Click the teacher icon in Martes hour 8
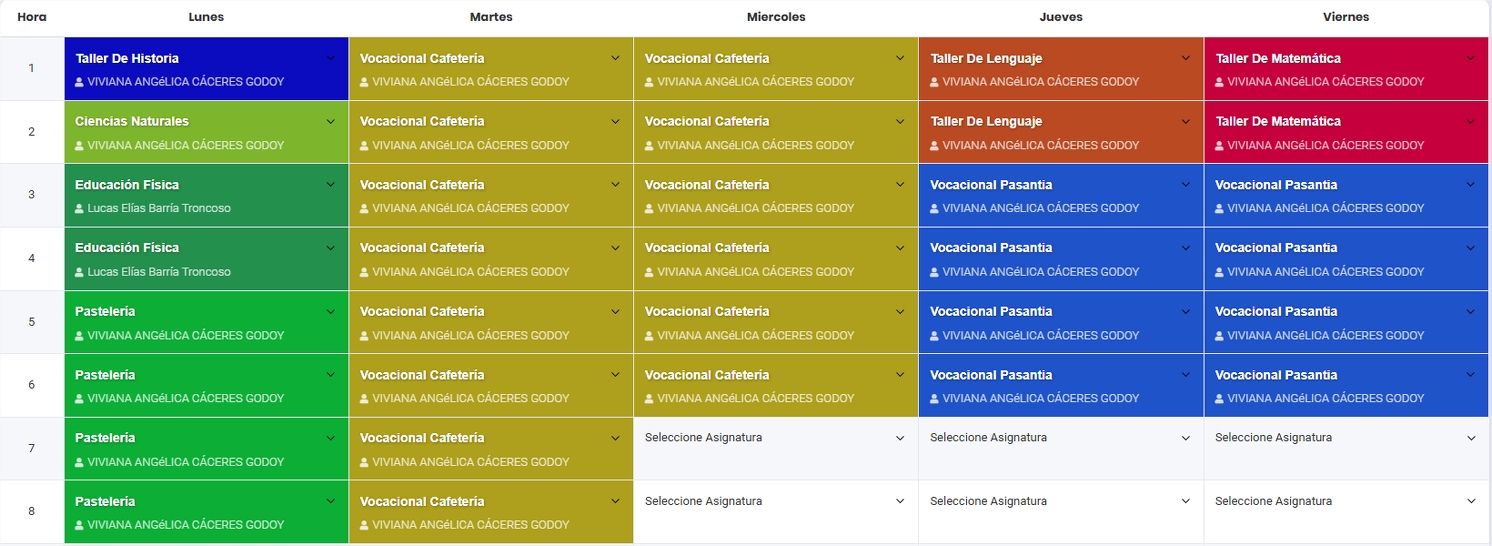1492x546 pixels. click(365, 525)
